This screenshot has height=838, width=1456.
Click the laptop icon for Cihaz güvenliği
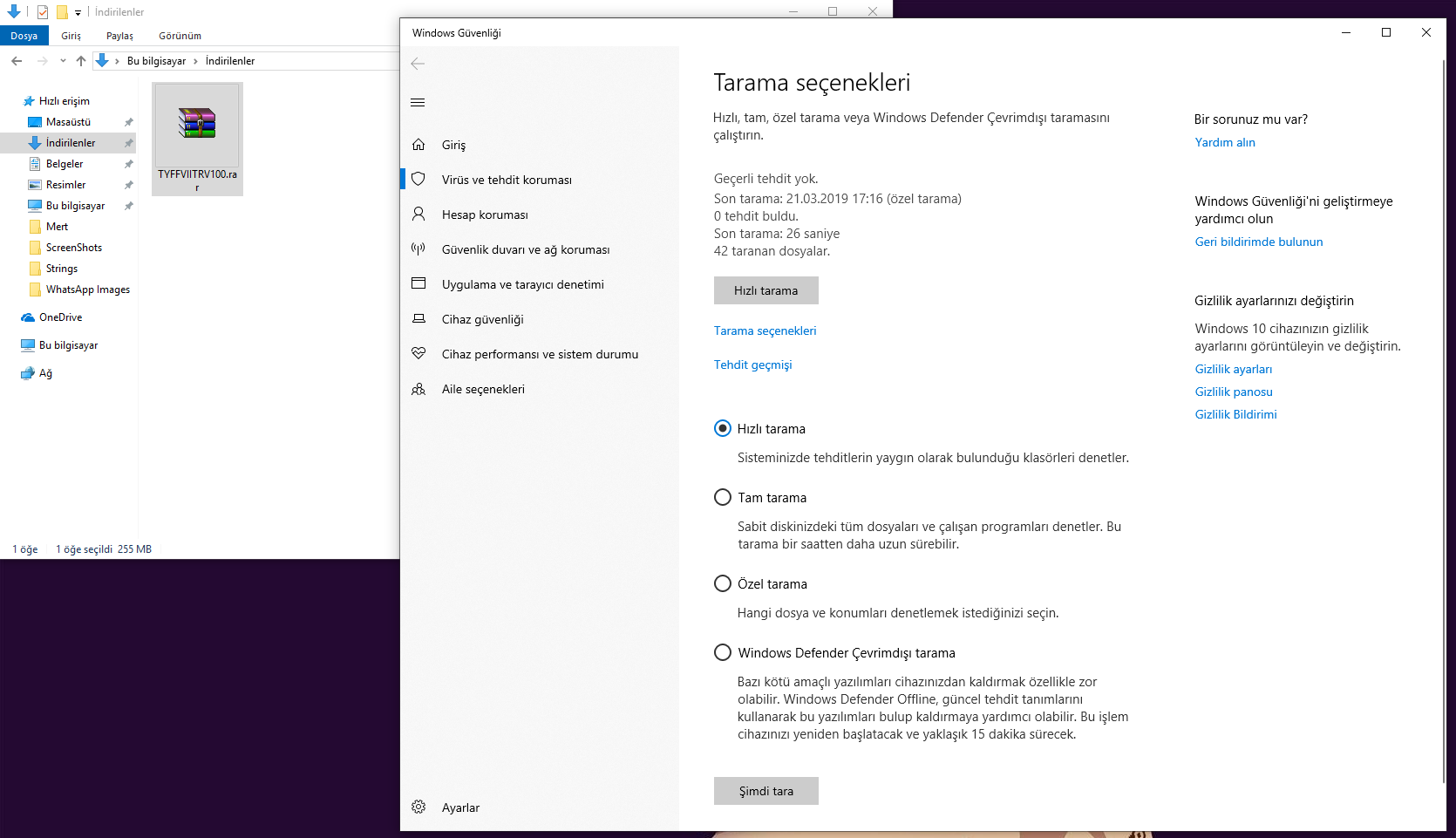tap(418, 319)
